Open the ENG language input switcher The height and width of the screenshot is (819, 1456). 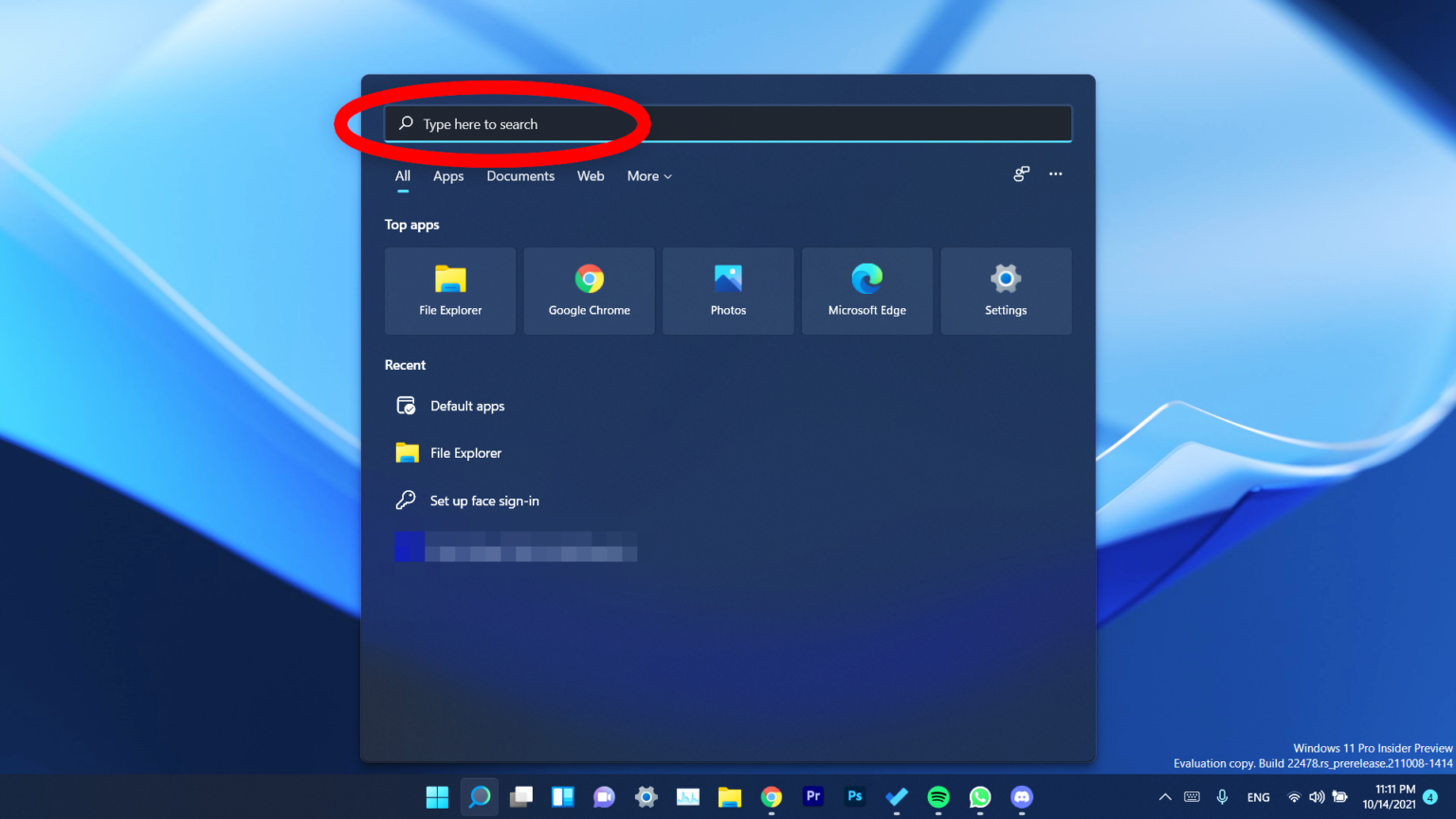click(1259, 797)
